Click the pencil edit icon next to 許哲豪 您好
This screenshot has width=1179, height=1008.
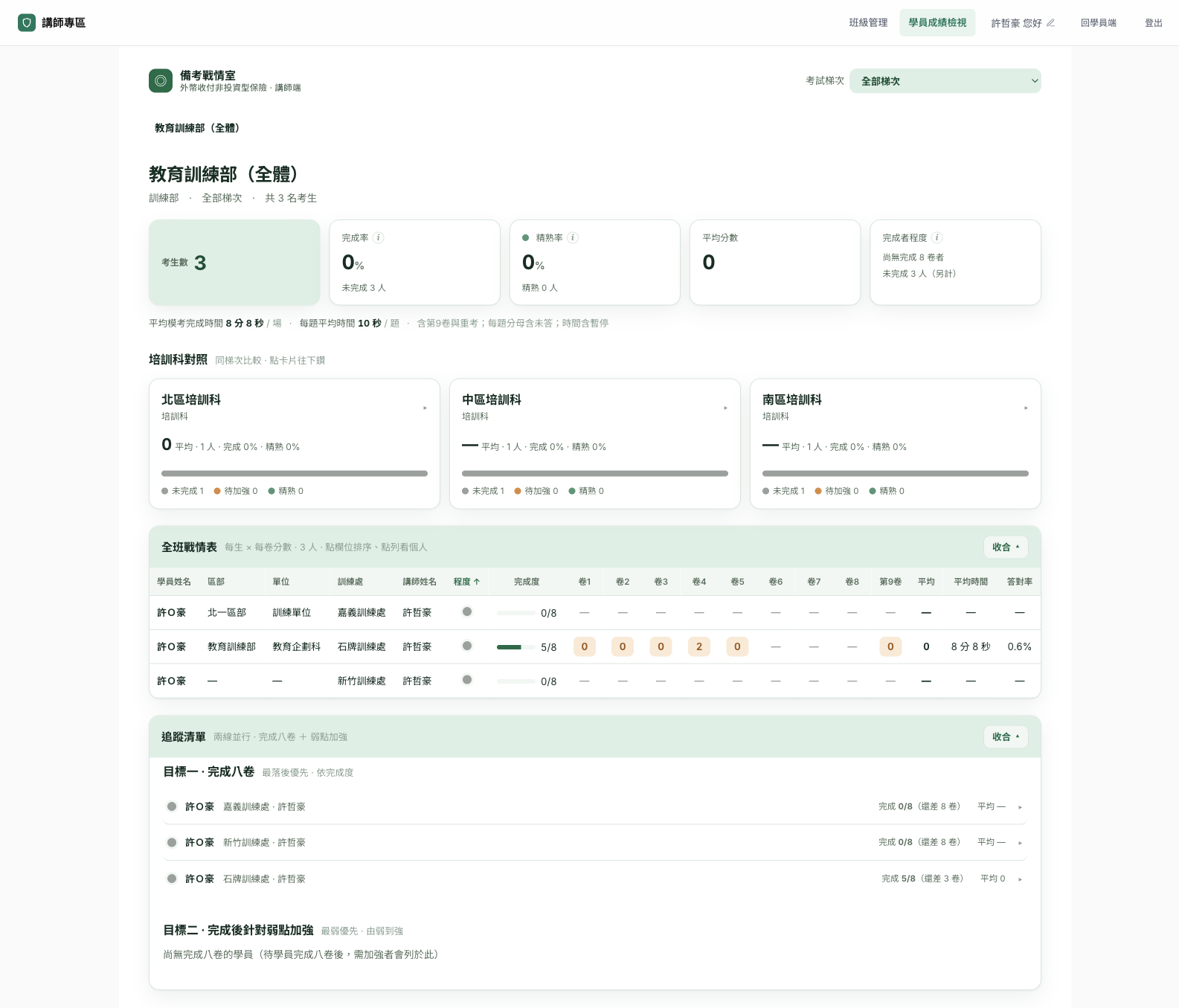tap(1050, 23)
